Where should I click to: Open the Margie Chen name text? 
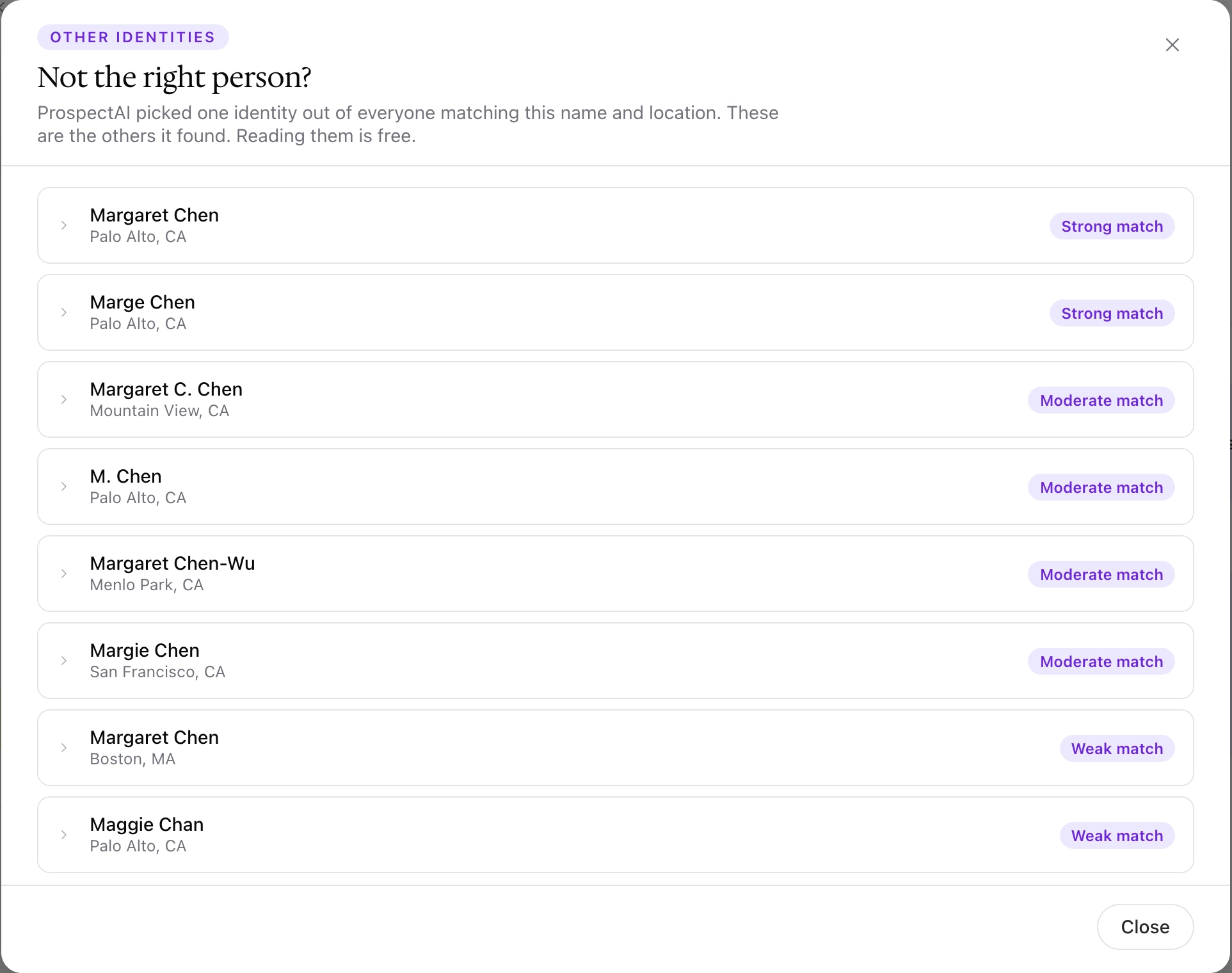[x=145, y=650]
